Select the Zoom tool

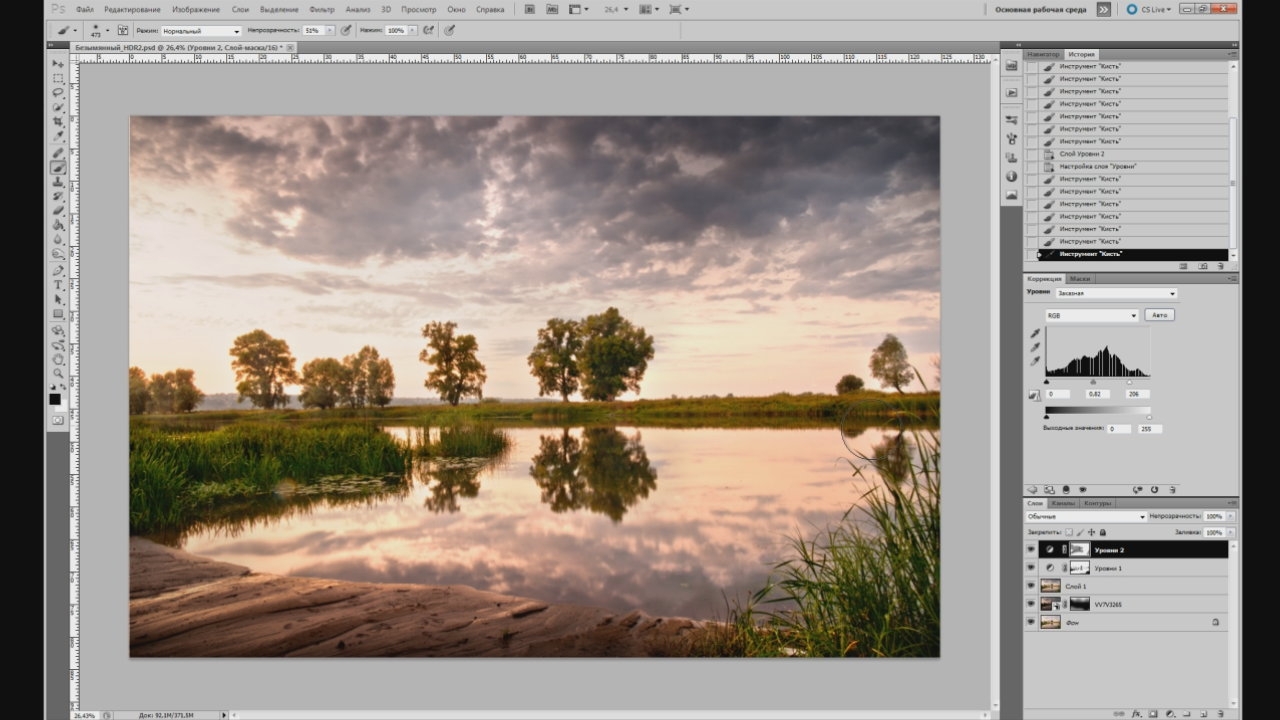point(58,373)
